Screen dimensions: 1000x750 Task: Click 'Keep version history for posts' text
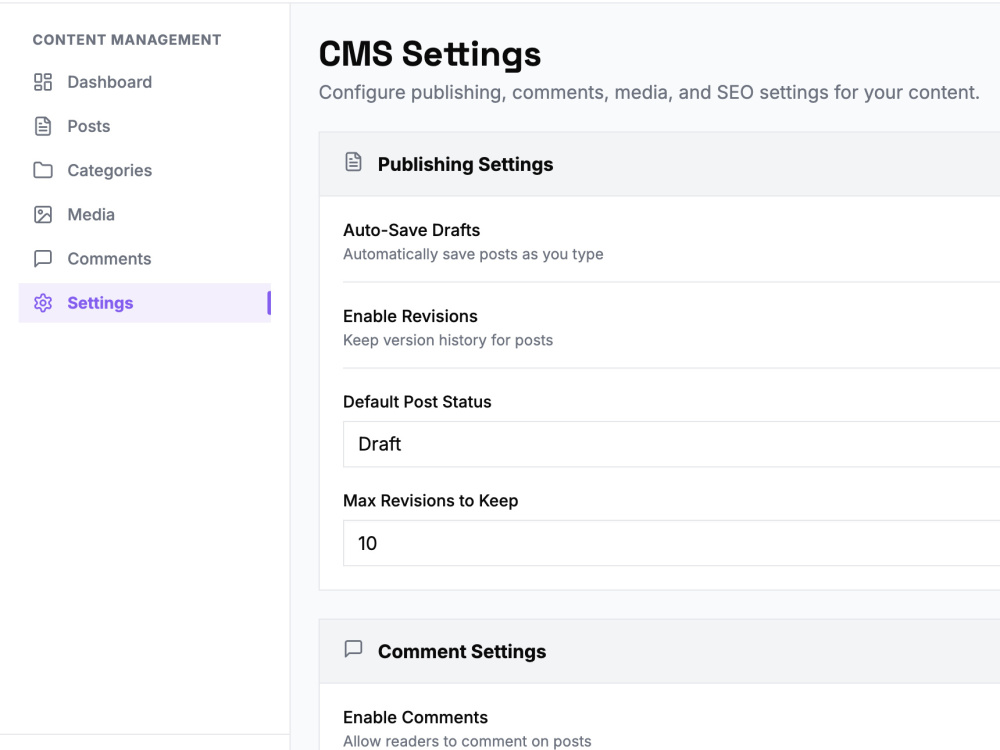[448, 341]
